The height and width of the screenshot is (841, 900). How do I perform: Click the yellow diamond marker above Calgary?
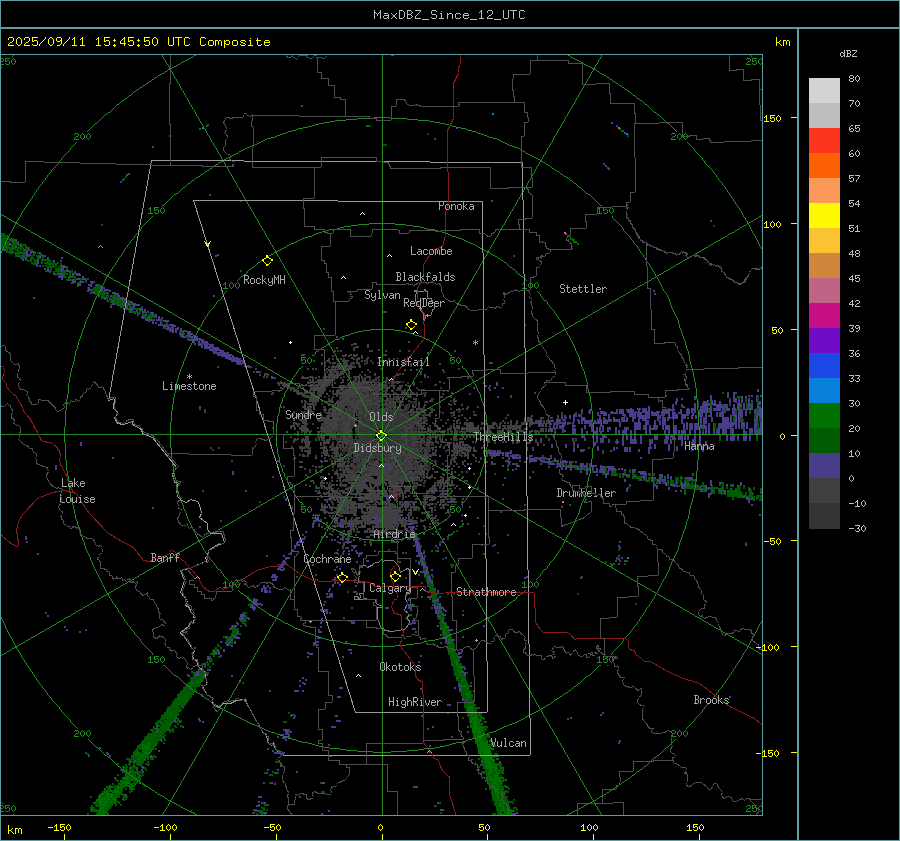click(395, 576)
